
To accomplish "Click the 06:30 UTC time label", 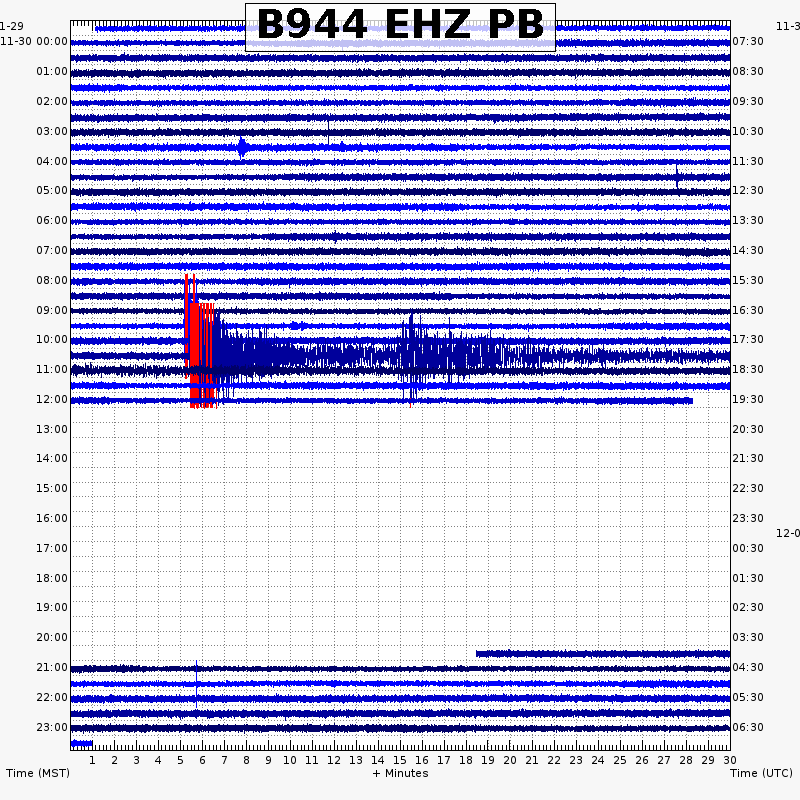I will (748, 728).
